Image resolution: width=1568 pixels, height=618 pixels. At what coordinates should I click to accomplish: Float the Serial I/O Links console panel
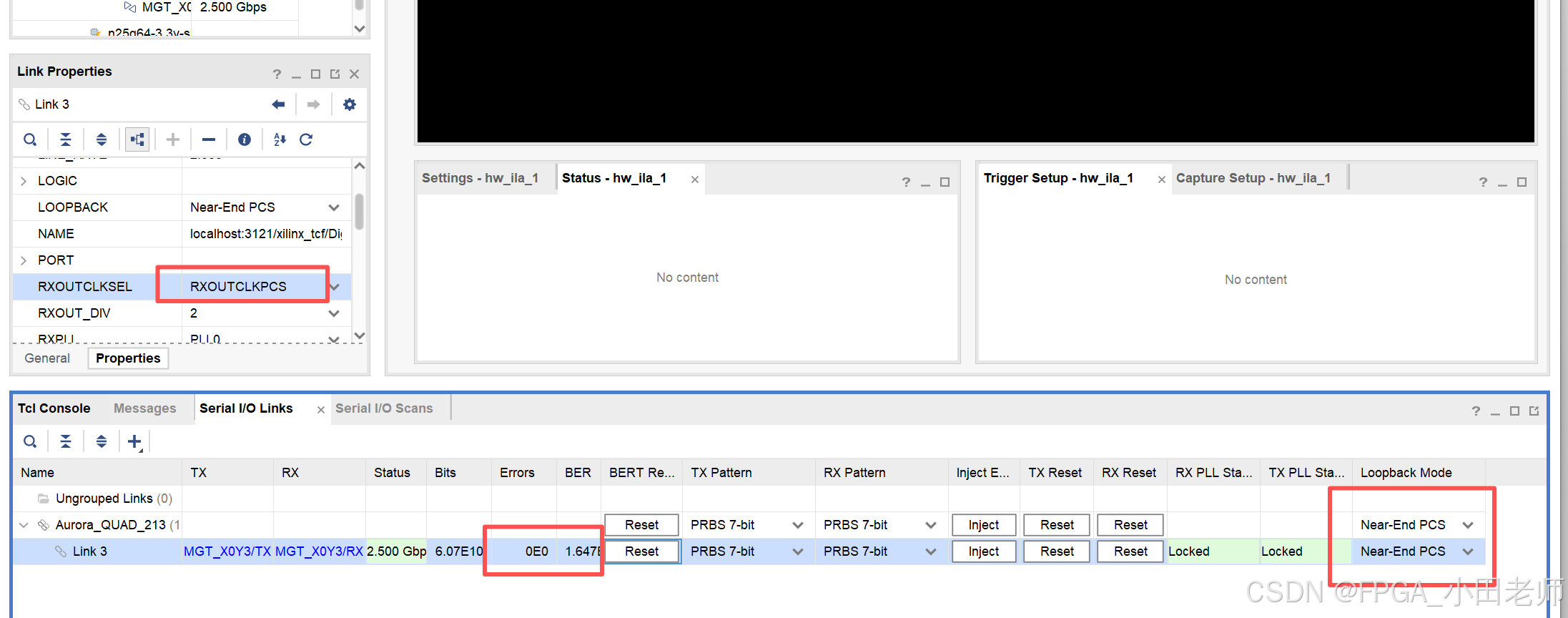(x=1534, y=411)
